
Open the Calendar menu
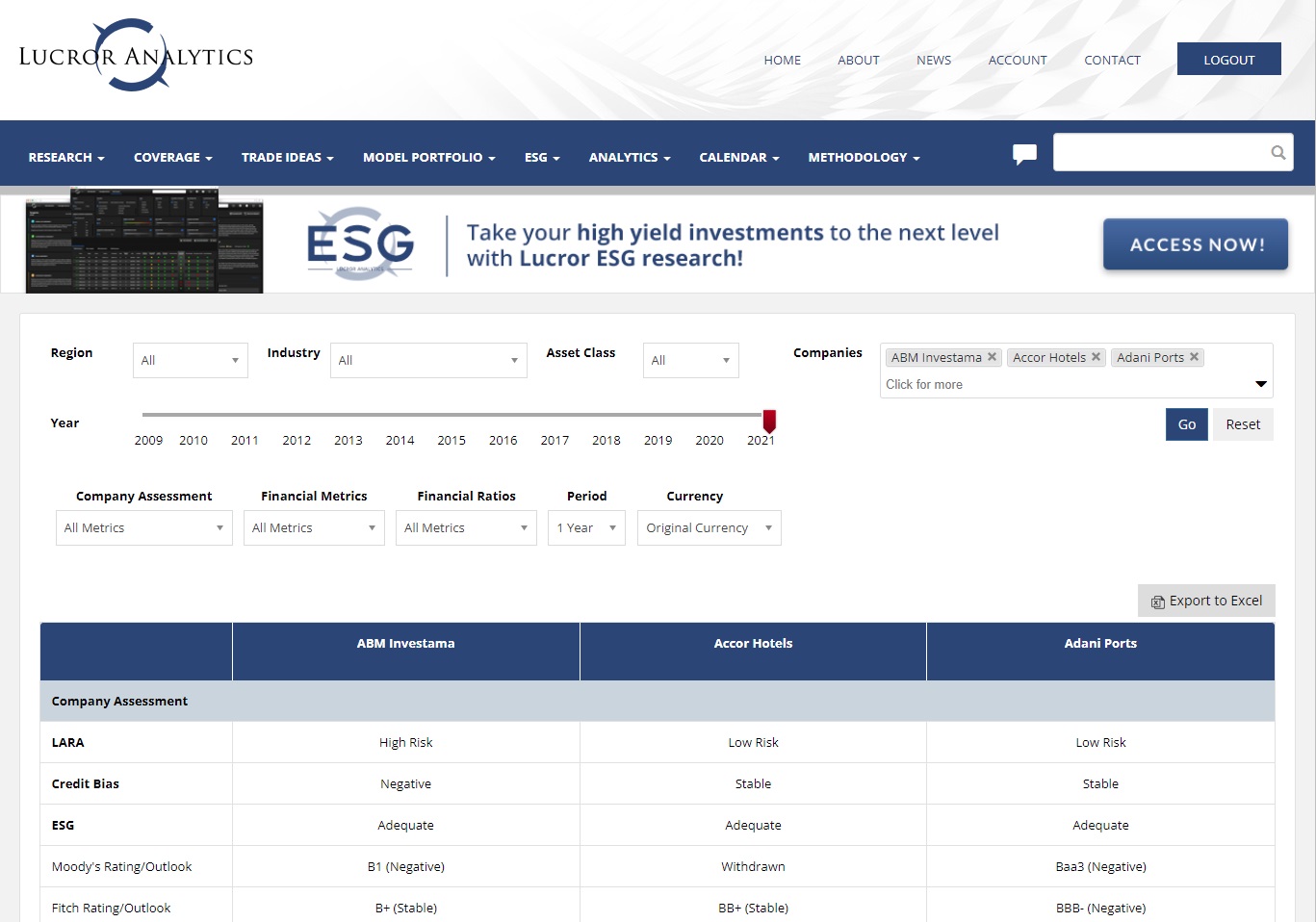point(739,157)
